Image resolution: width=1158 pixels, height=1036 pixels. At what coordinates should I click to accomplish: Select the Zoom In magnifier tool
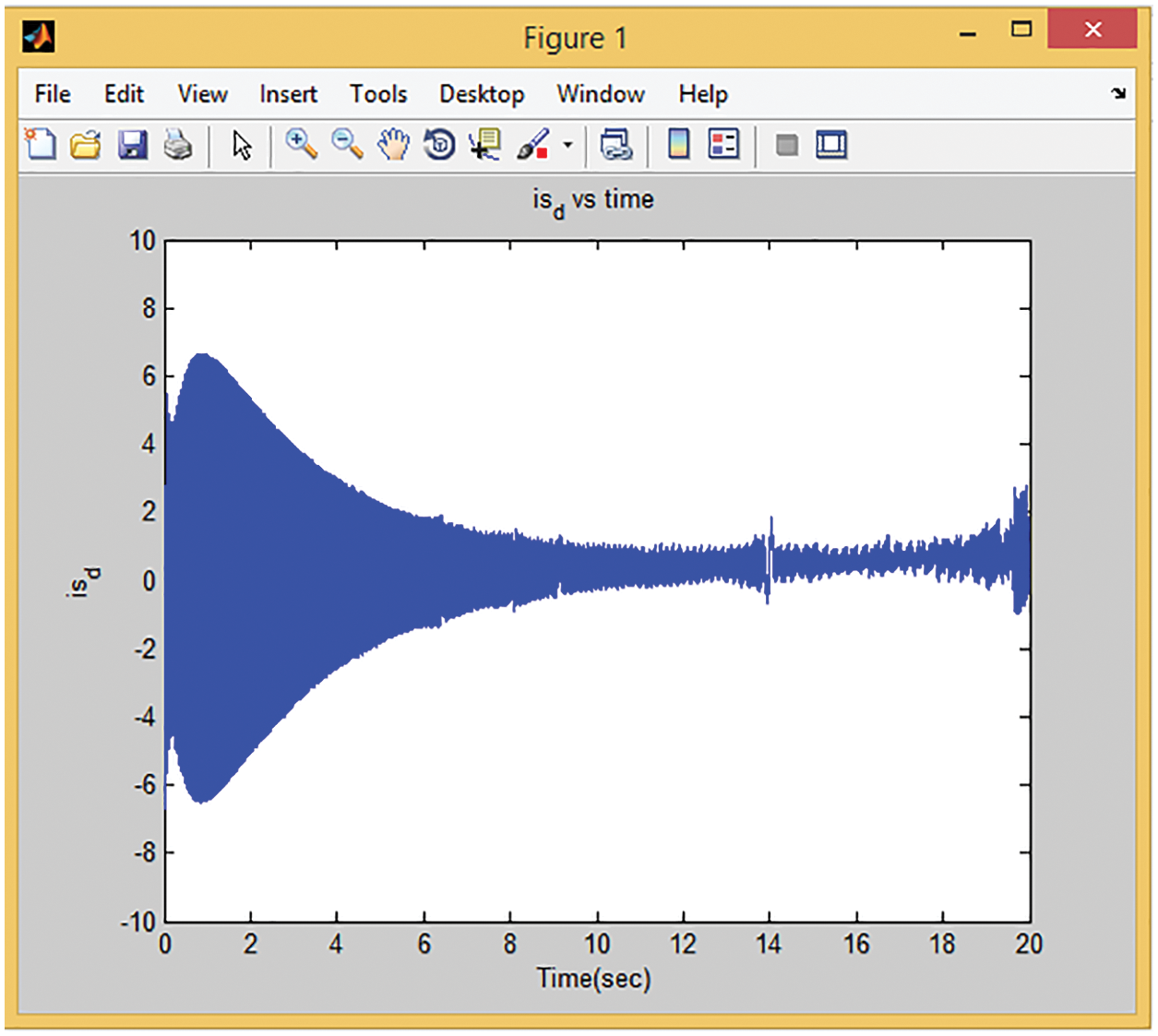[301, 145]
